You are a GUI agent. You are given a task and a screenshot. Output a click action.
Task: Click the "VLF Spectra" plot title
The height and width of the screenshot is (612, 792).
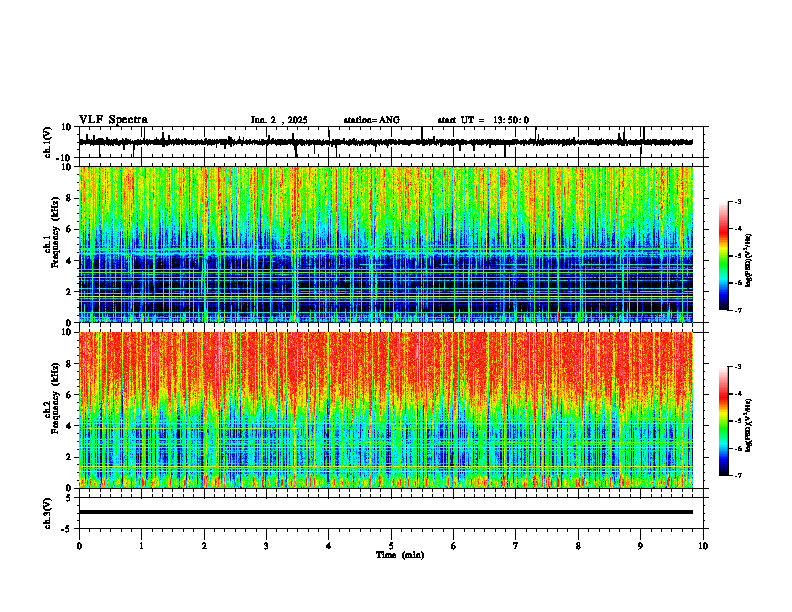tap(113, 119)
